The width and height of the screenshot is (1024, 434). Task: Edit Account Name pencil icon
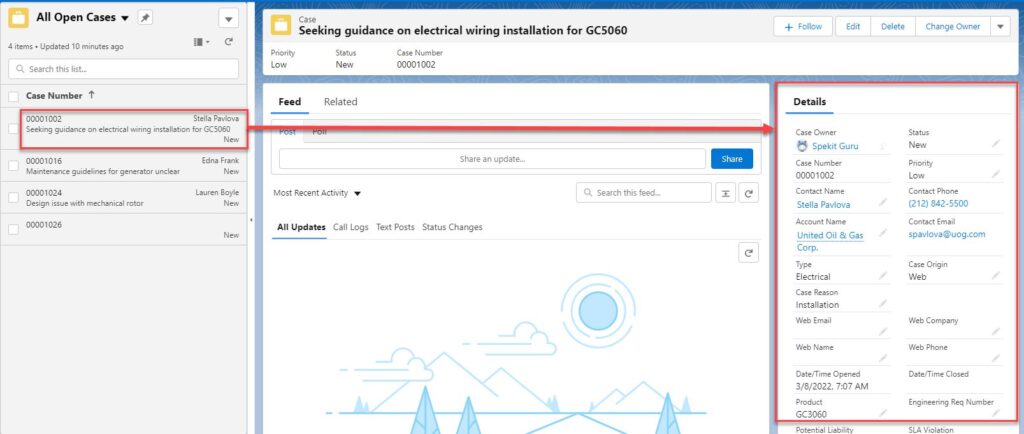coord(882,232)
